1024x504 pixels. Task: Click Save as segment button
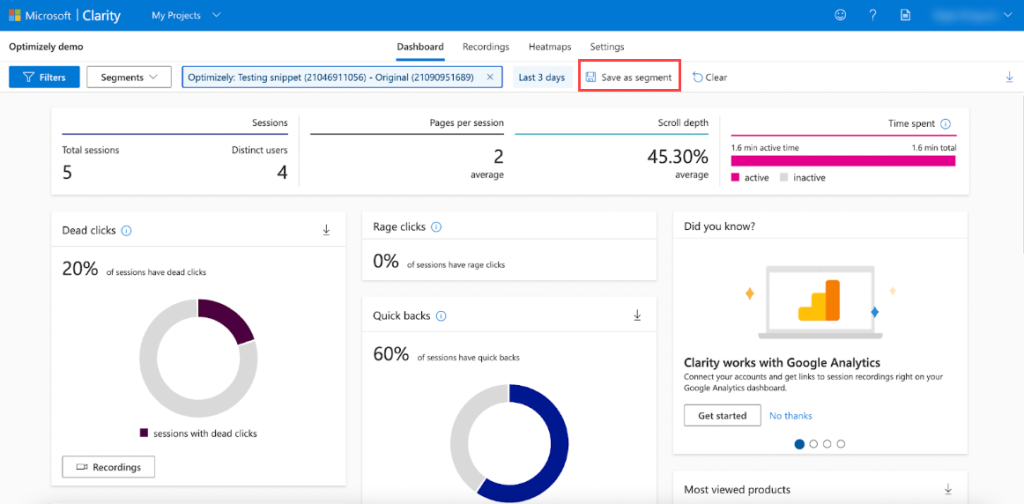coord(629,77)
